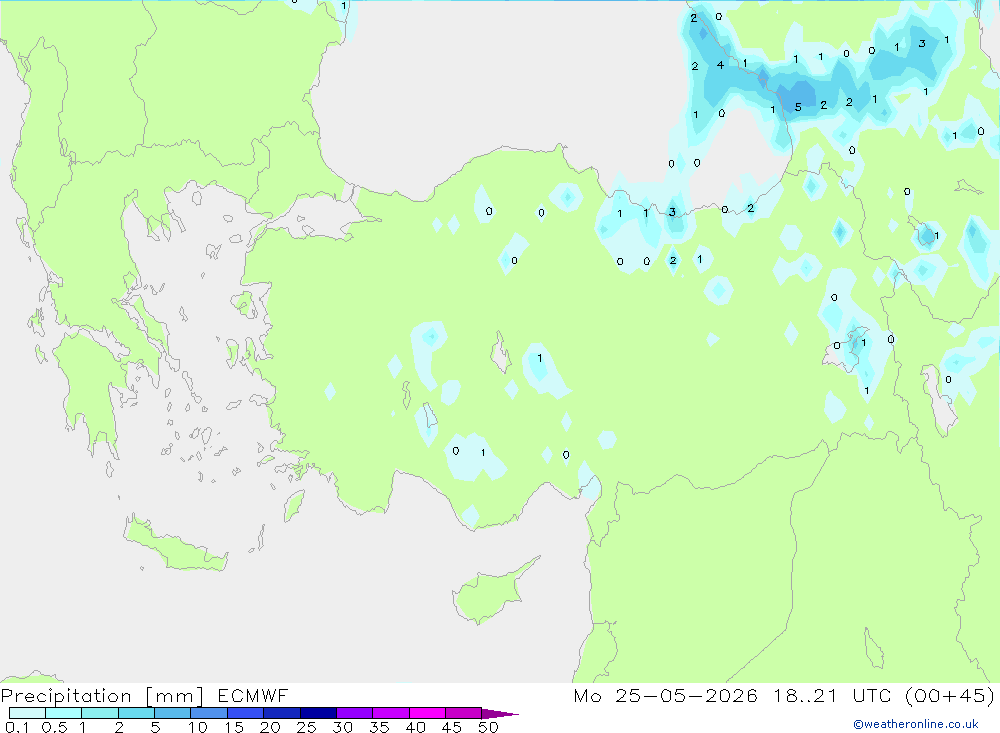
Task: Click the legend swatch between 45 and 50
Action: pos(464,713)
